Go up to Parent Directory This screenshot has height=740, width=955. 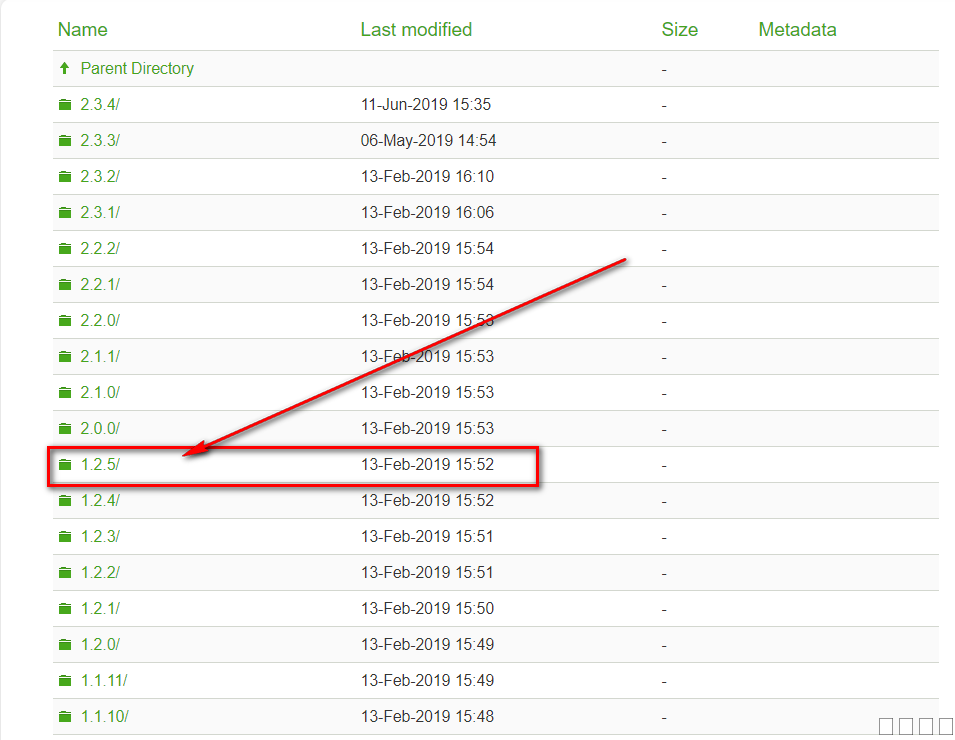137,69
